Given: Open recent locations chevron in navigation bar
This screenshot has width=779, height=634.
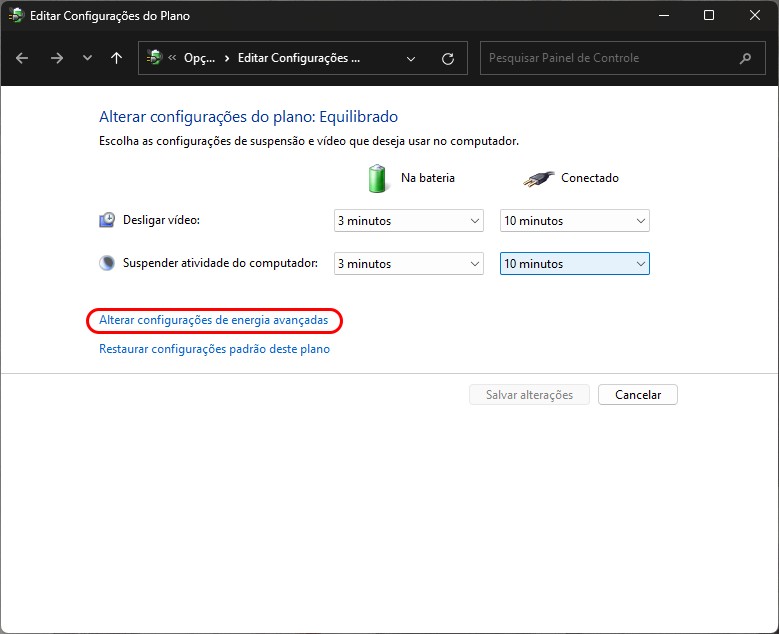Looking at the screenshot, I should (87, 58).
